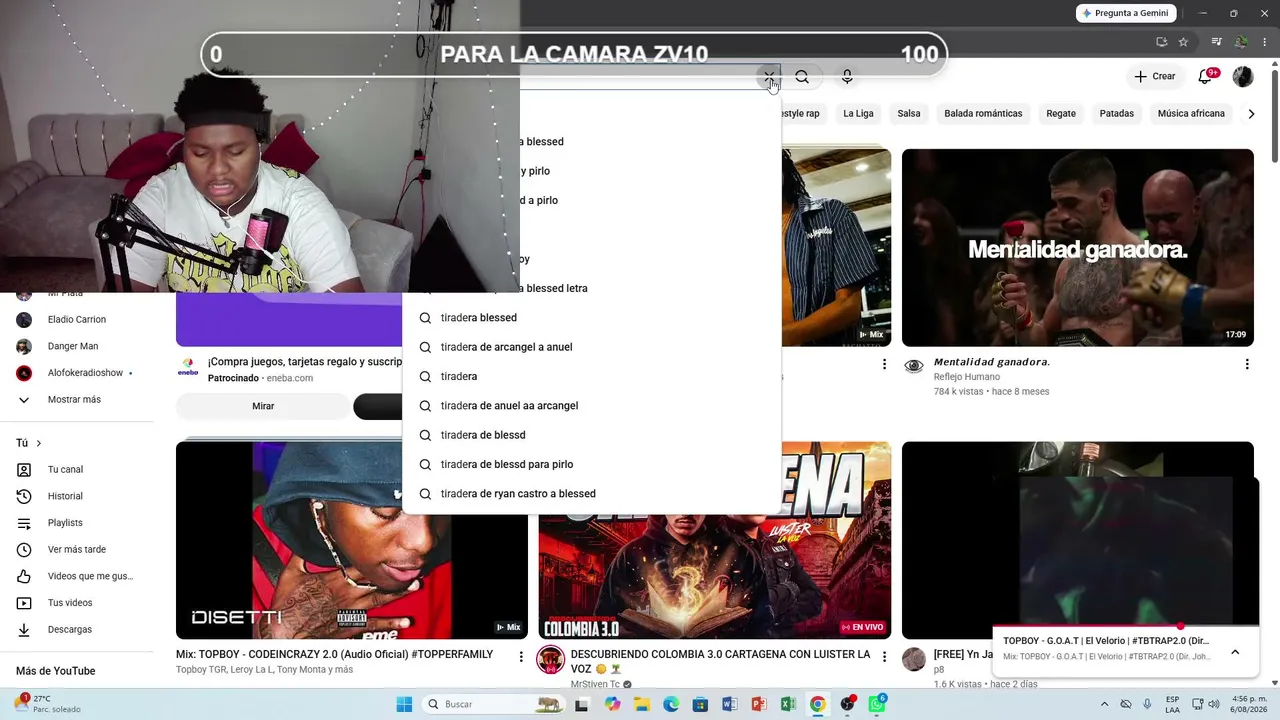Open the Chrome three-dot menu

pos(1265,42)
